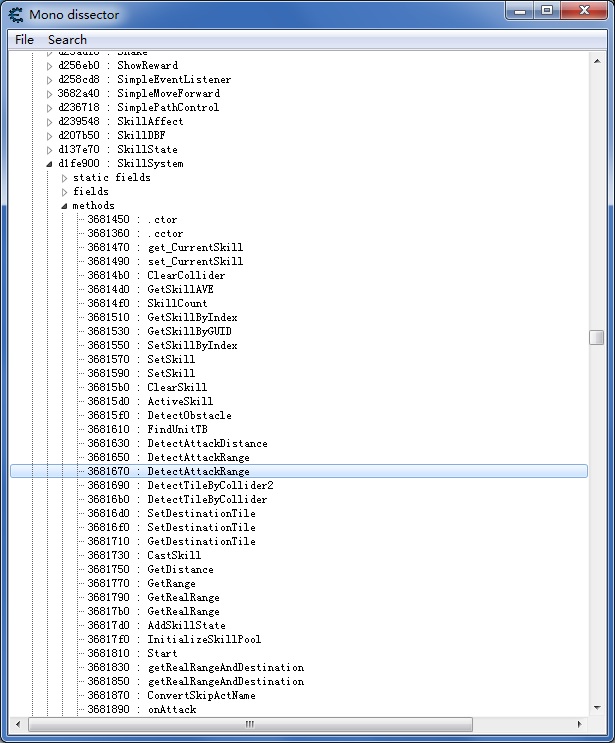Expand the fields node
Screen dimensions: 615x743
(x=65, y=192)
